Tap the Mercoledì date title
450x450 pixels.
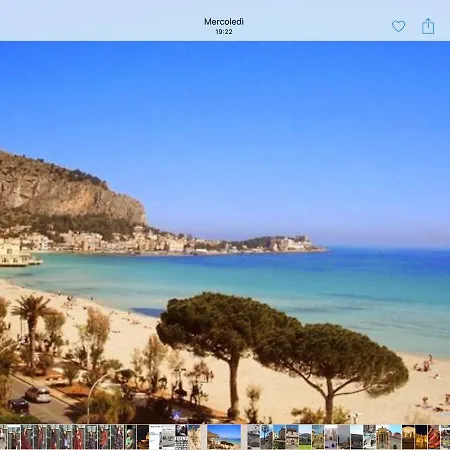[224, 22]
